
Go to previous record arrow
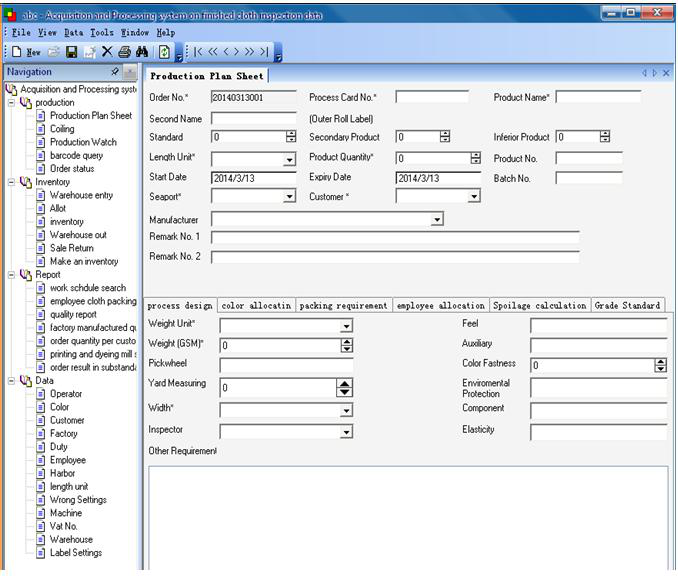point(226,51)
